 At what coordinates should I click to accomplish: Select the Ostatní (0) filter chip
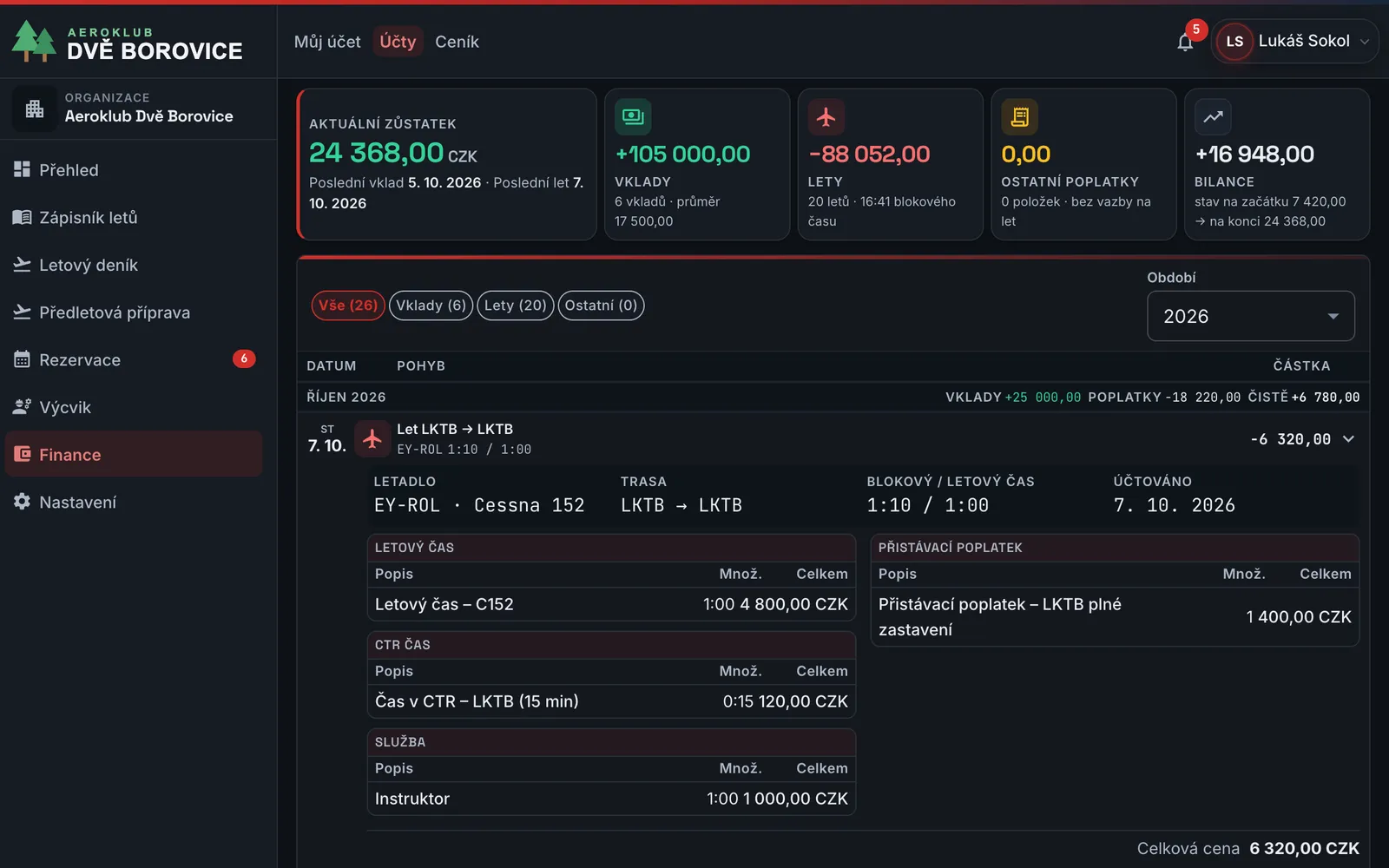click(x=601, y=306)
